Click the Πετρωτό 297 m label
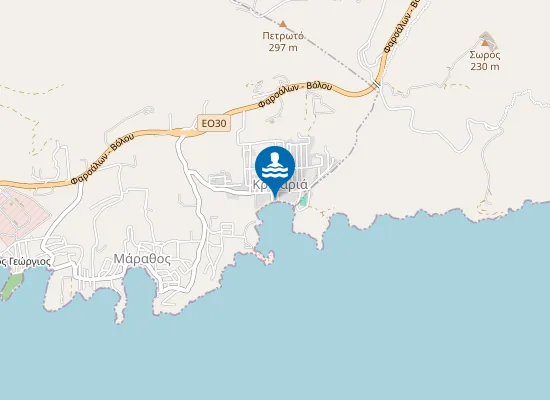Viewport: 550px width, 400px height. coord(283,41)
